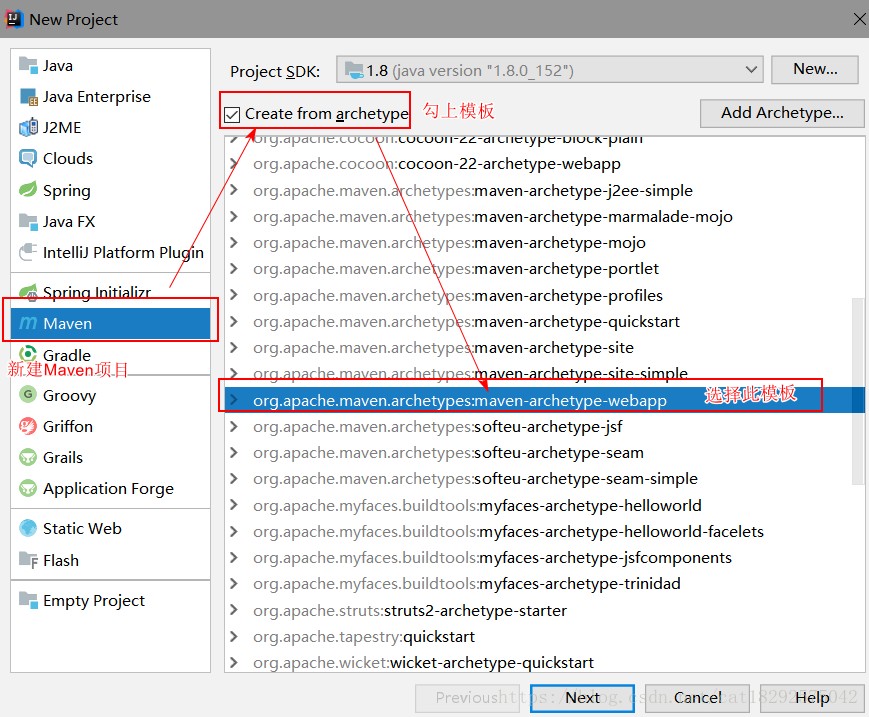Click the Groovy 'G' icon

click(28, 395)
